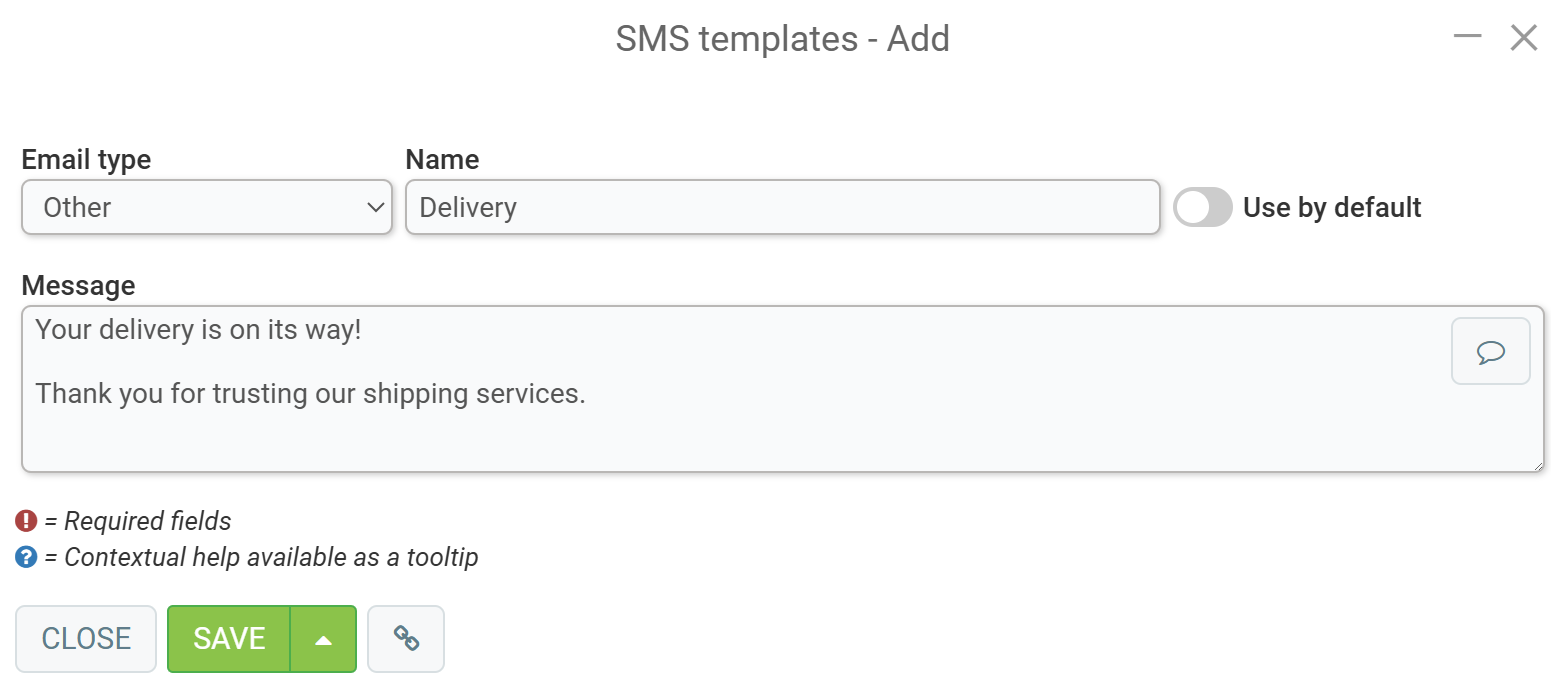Click the speech bubble icon in Message box
The image size is (1563, 681).
(x=1490, y=351)
